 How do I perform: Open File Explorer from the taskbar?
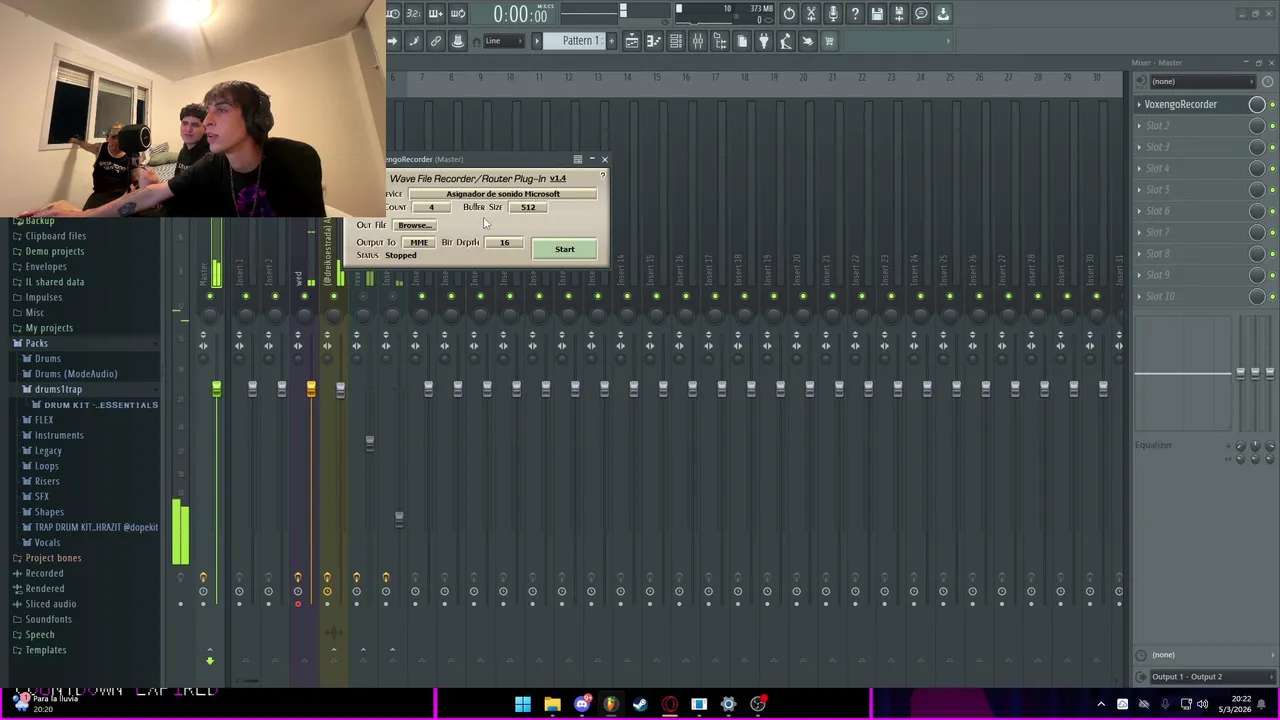(x=552, y=704)
